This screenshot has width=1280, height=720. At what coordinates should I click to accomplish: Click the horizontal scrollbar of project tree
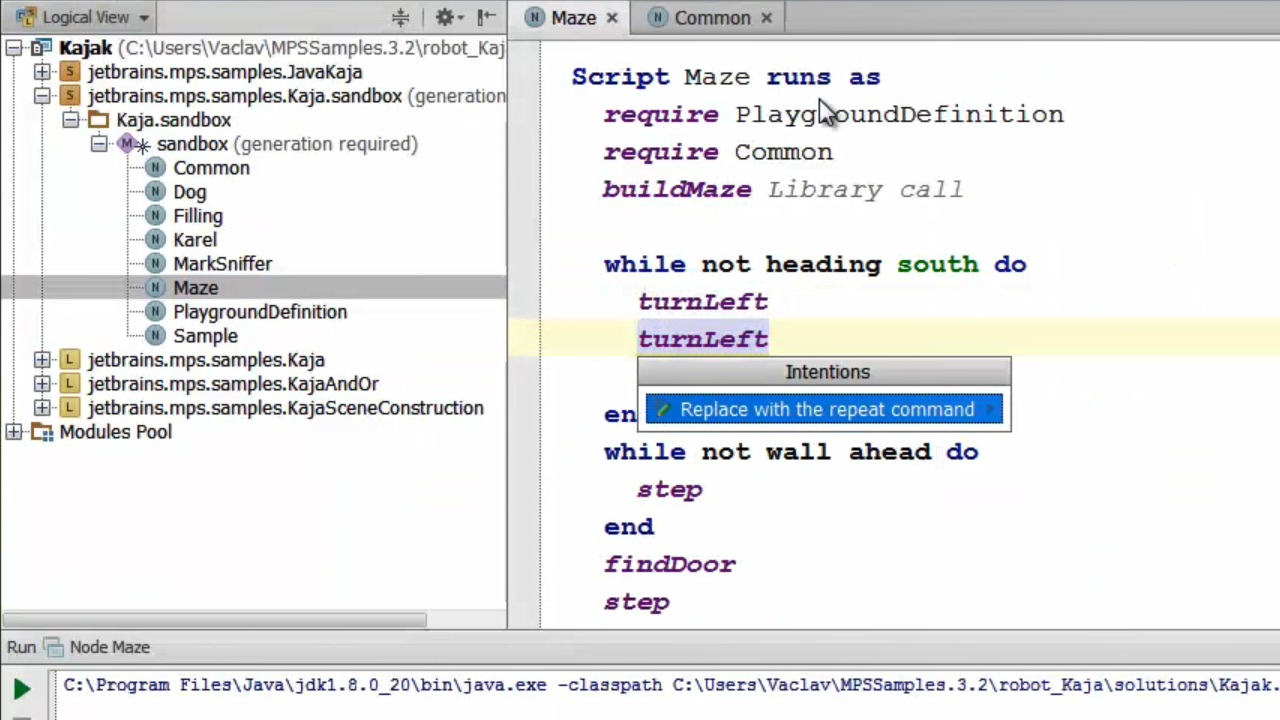point(215,619)
